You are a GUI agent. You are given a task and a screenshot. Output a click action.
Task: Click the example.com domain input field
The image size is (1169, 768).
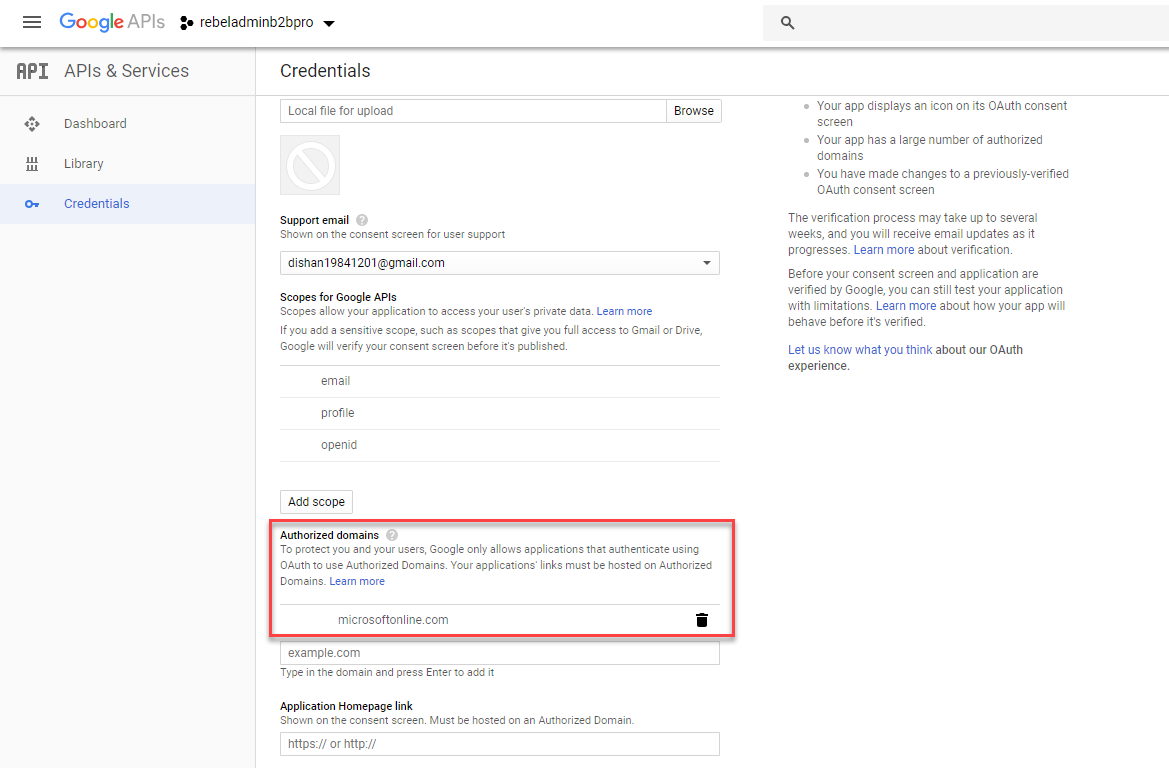[500, 653]
